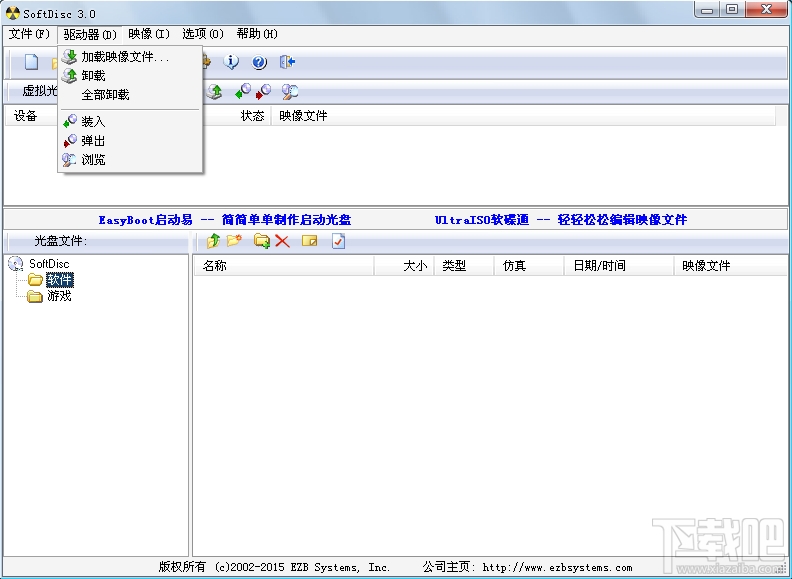Maximize the SoftDisc window
The width and height of the screenshot is (792, 579).
[732, 9]
